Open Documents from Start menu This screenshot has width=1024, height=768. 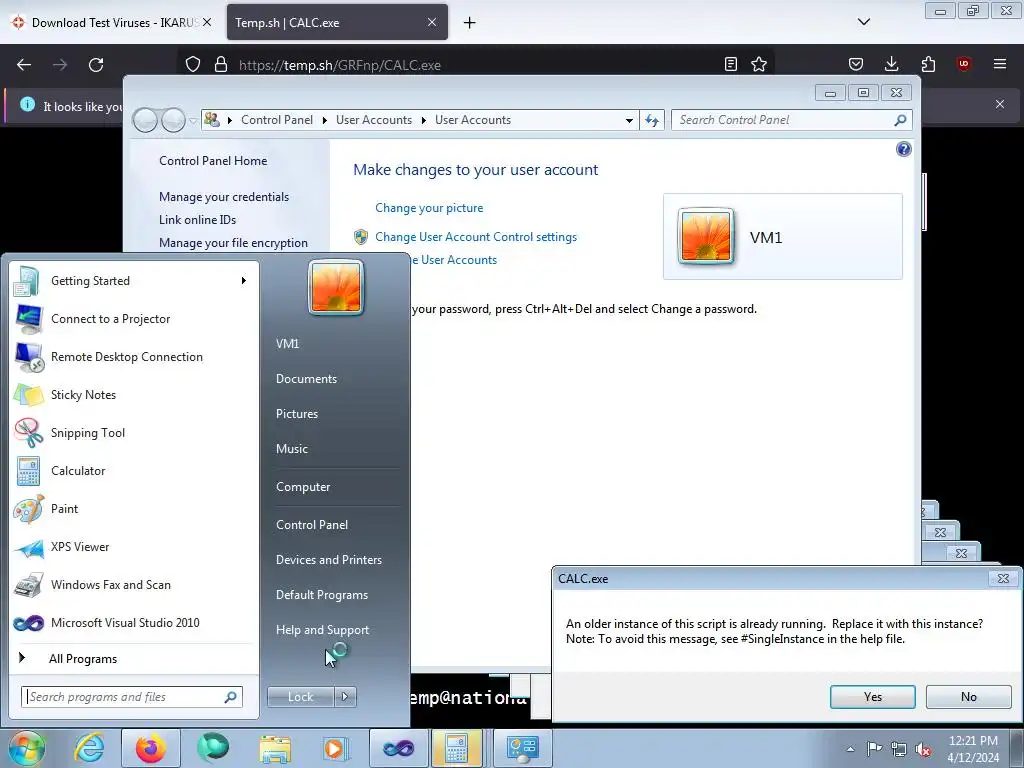tap(306, 379)
